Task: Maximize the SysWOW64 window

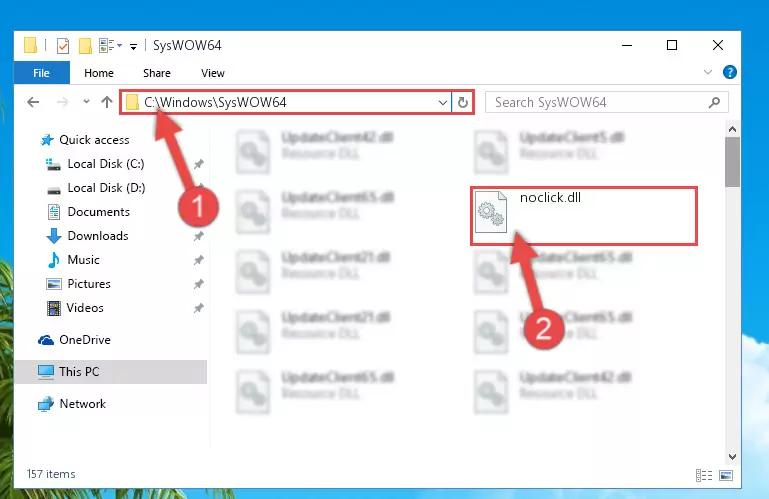Action: [x=672, y=45]
